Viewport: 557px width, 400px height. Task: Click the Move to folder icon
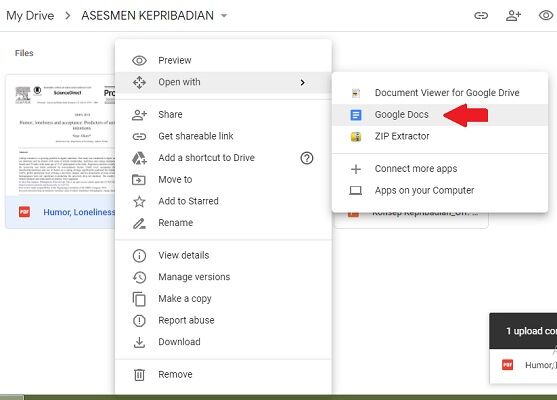click(x=139, y=180)
